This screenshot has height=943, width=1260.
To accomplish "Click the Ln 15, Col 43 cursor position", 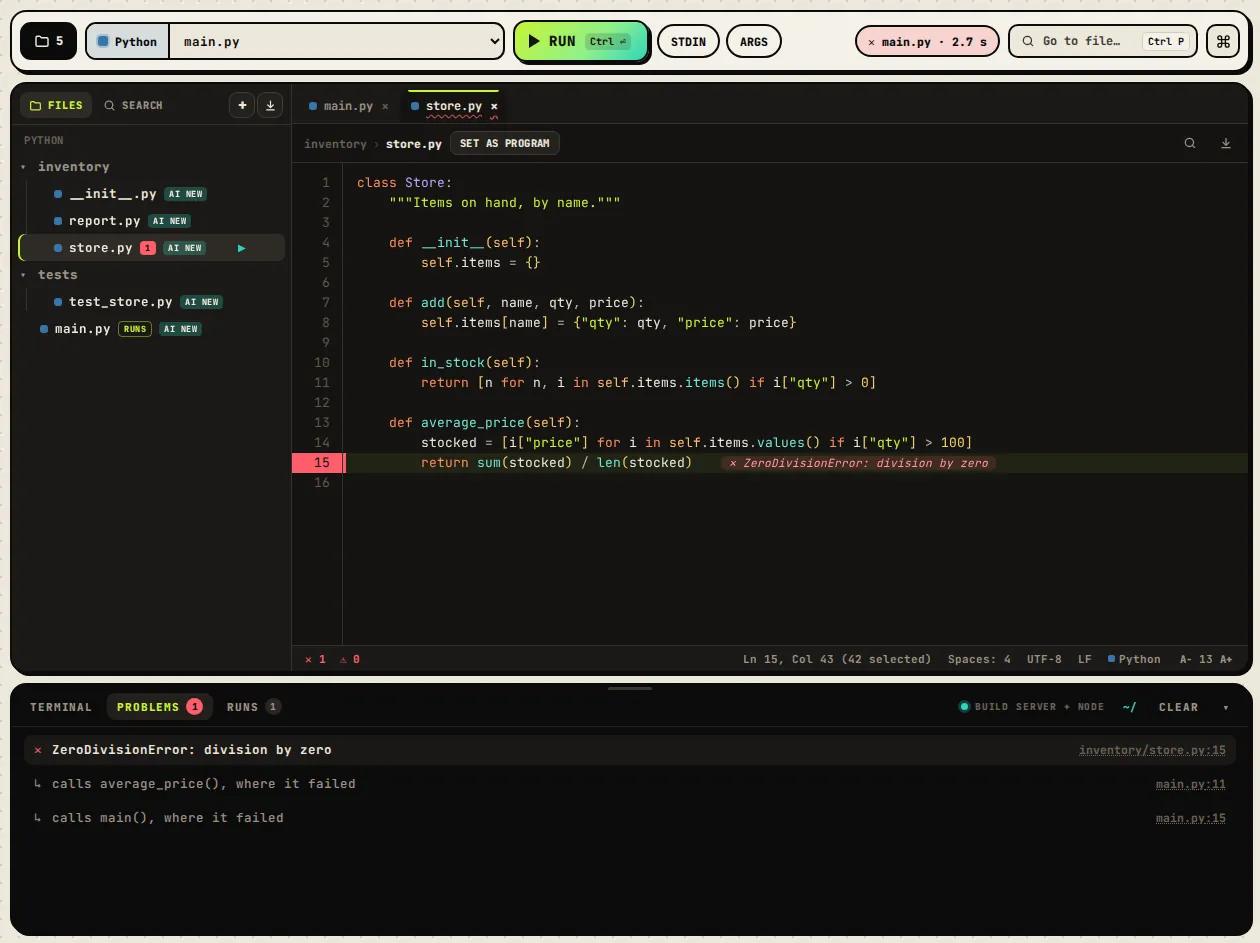I will [836, 659].
